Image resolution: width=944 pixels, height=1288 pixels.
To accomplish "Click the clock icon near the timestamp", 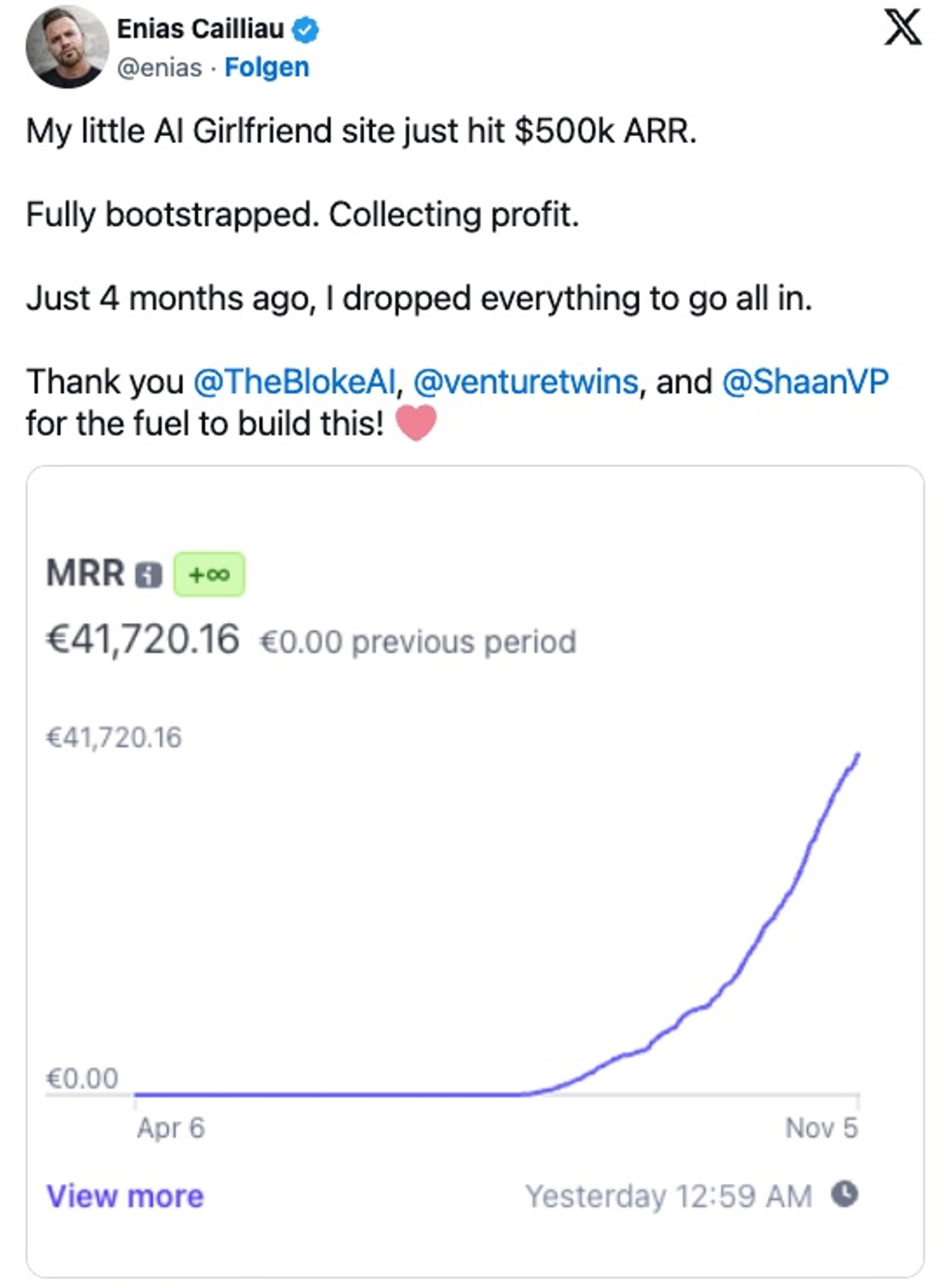I will click(x=845, y=1194).
